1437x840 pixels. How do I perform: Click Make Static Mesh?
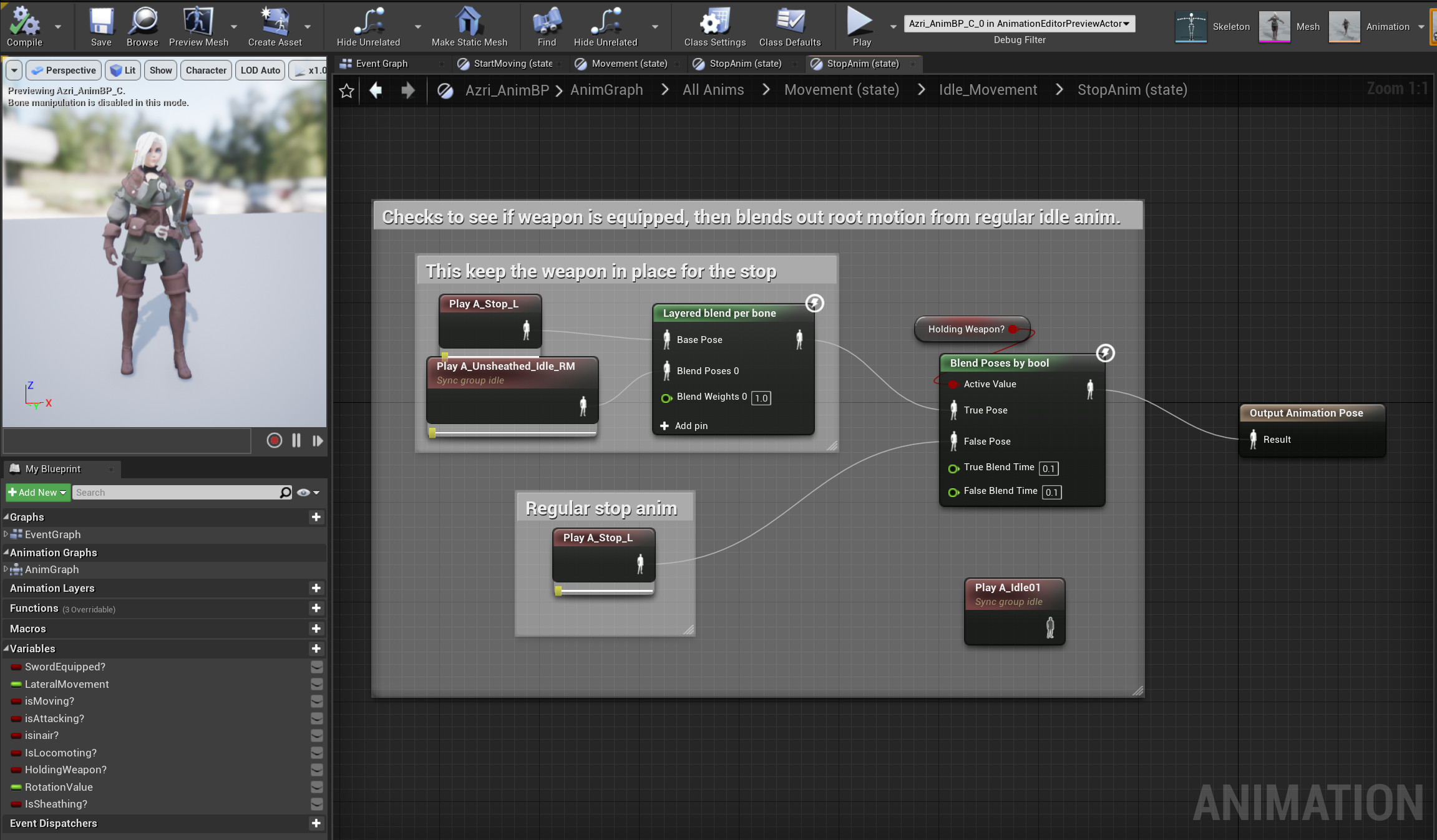[x=470, y=26]
